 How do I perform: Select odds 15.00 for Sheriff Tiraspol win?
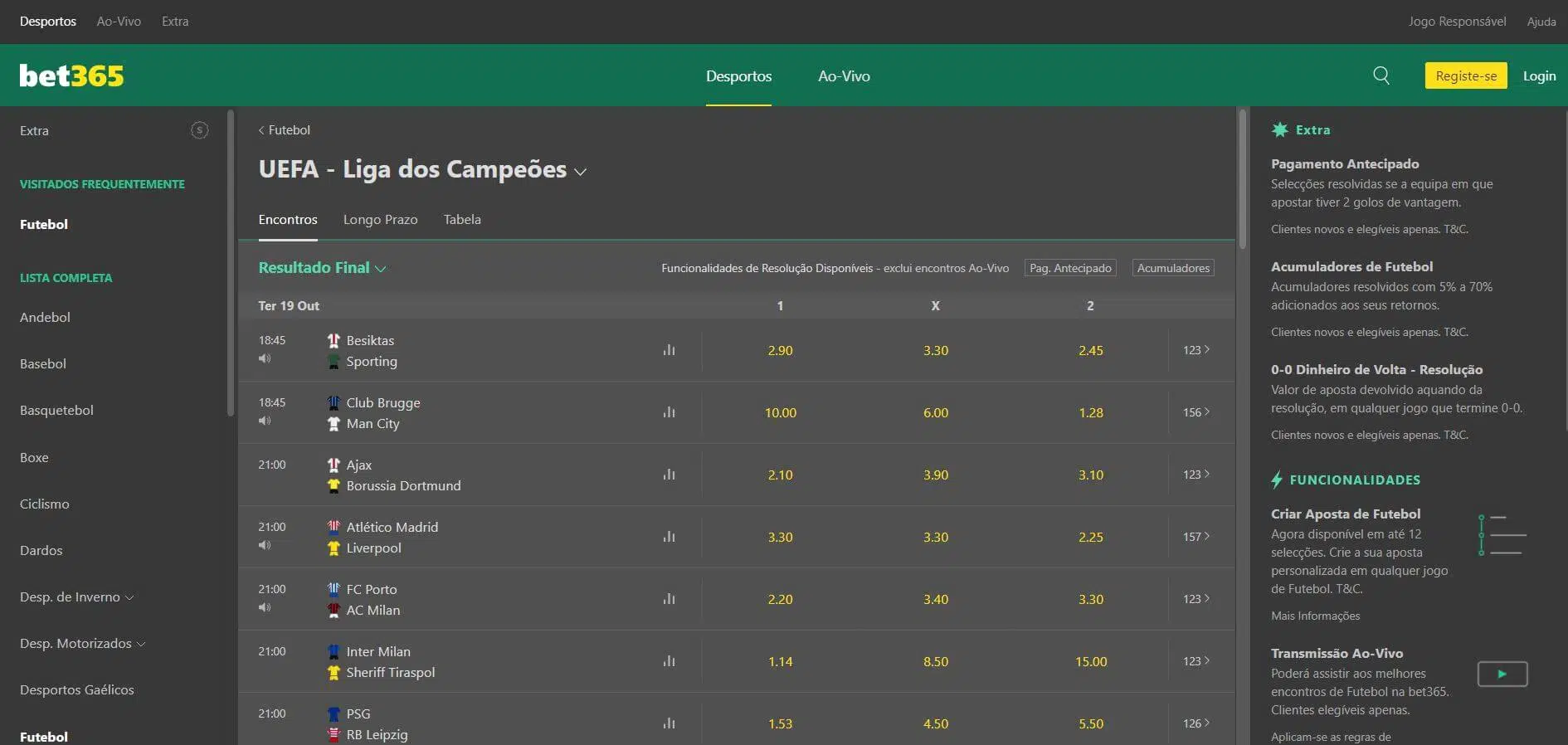tap(1091, 661)
